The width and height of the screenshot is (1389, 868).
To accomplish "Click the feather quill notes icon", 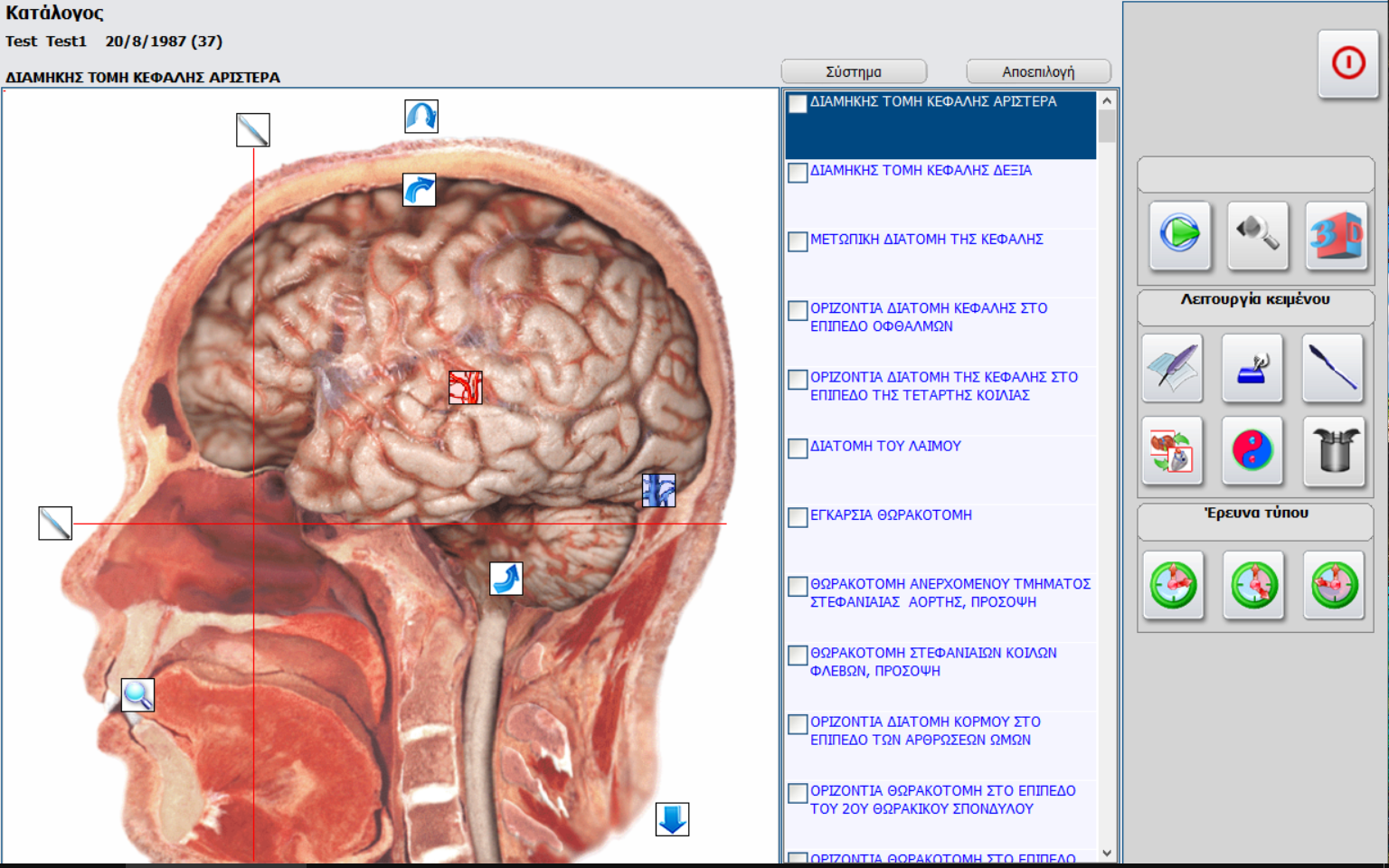I will pos(1172,368).
